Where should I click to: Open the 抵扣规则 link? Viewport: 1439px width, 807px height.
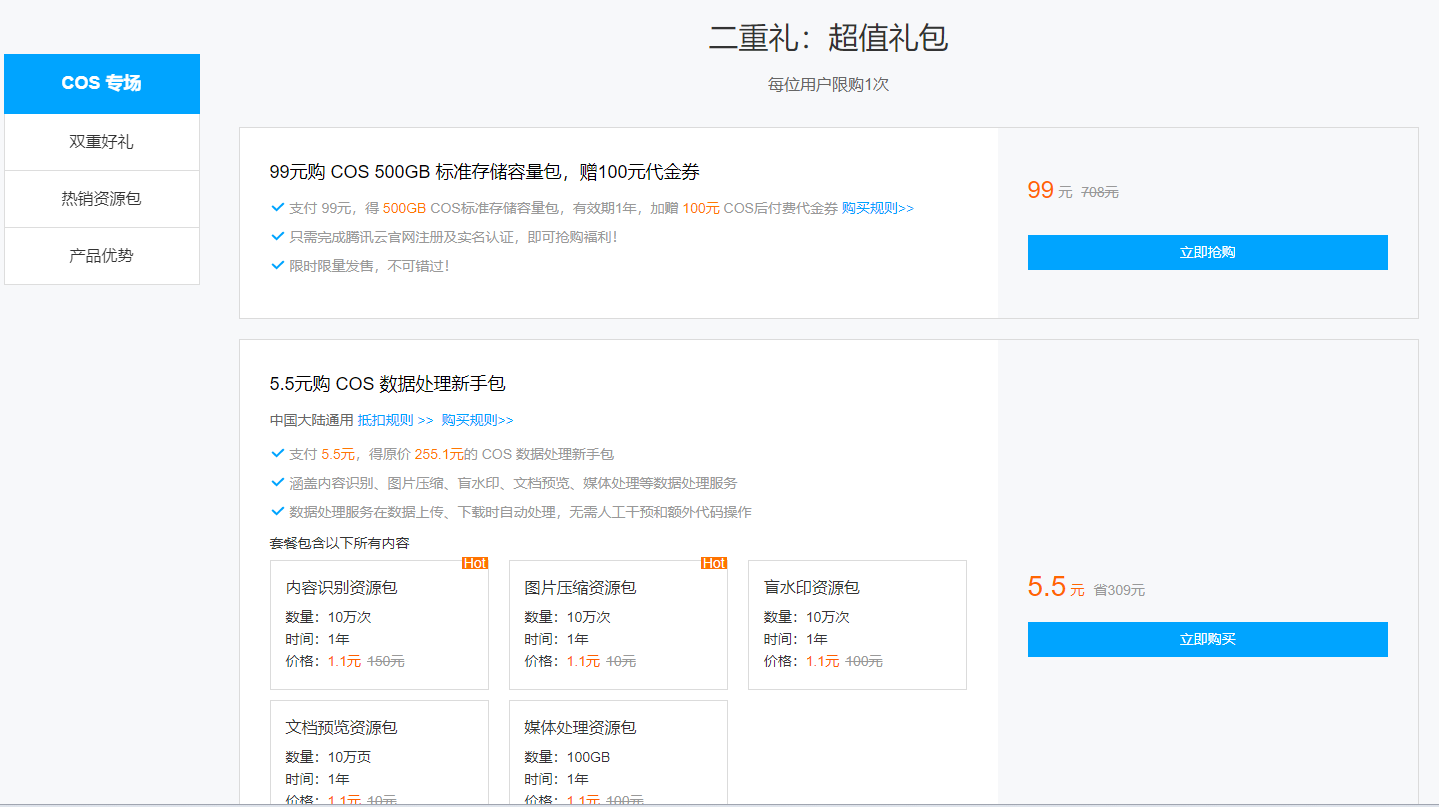pos(395,420)
